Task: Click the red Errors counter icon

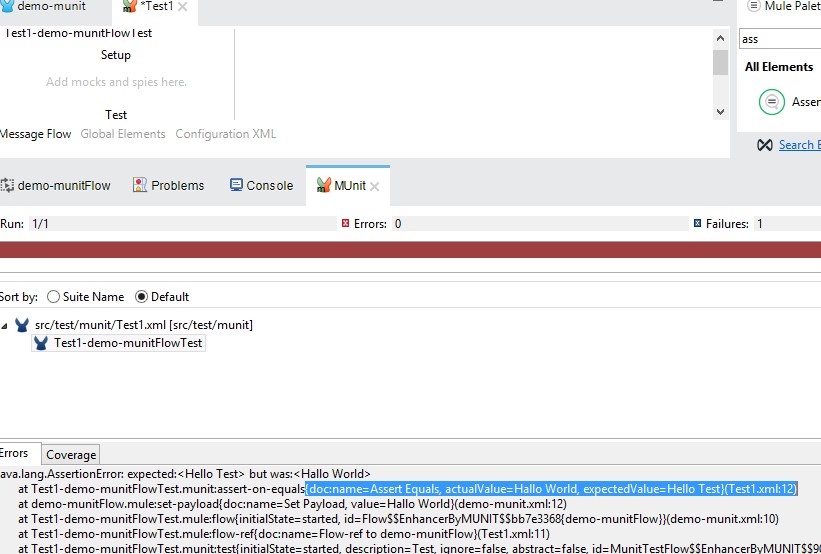Action: pos(345,224)
